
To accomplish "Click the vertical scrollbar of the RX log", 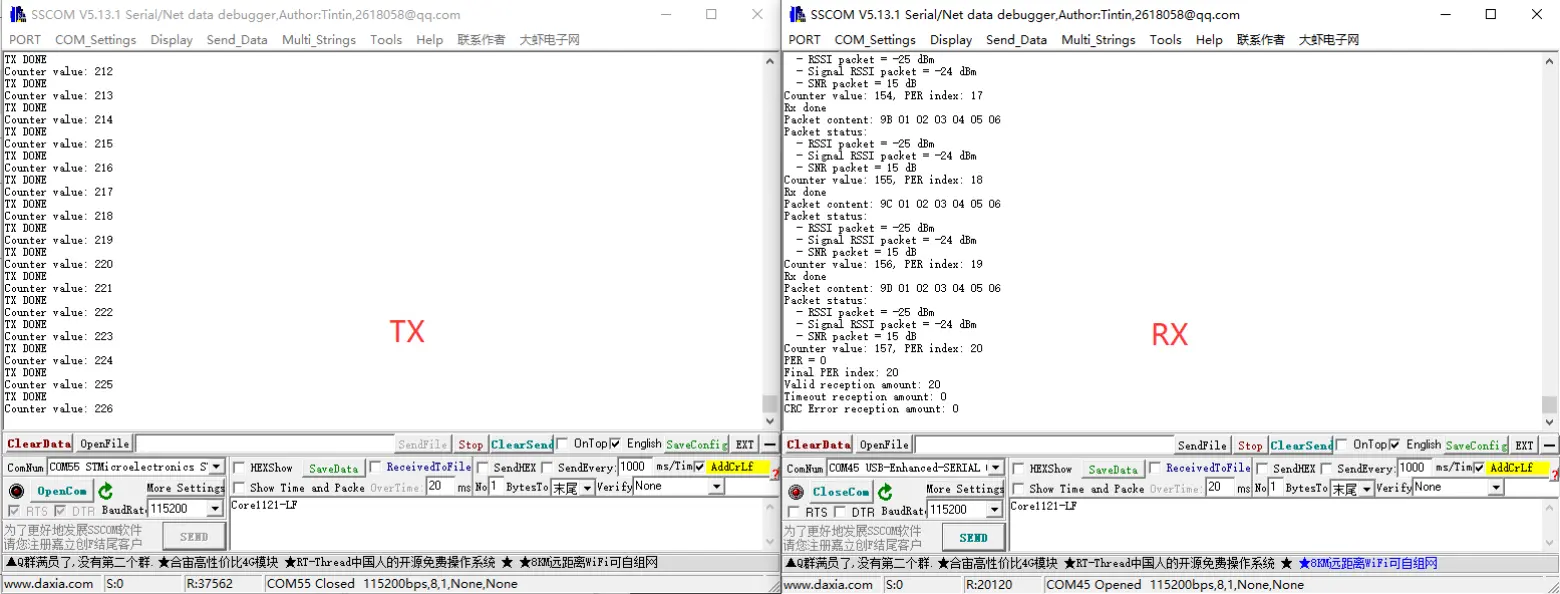I will (1549, 230).
